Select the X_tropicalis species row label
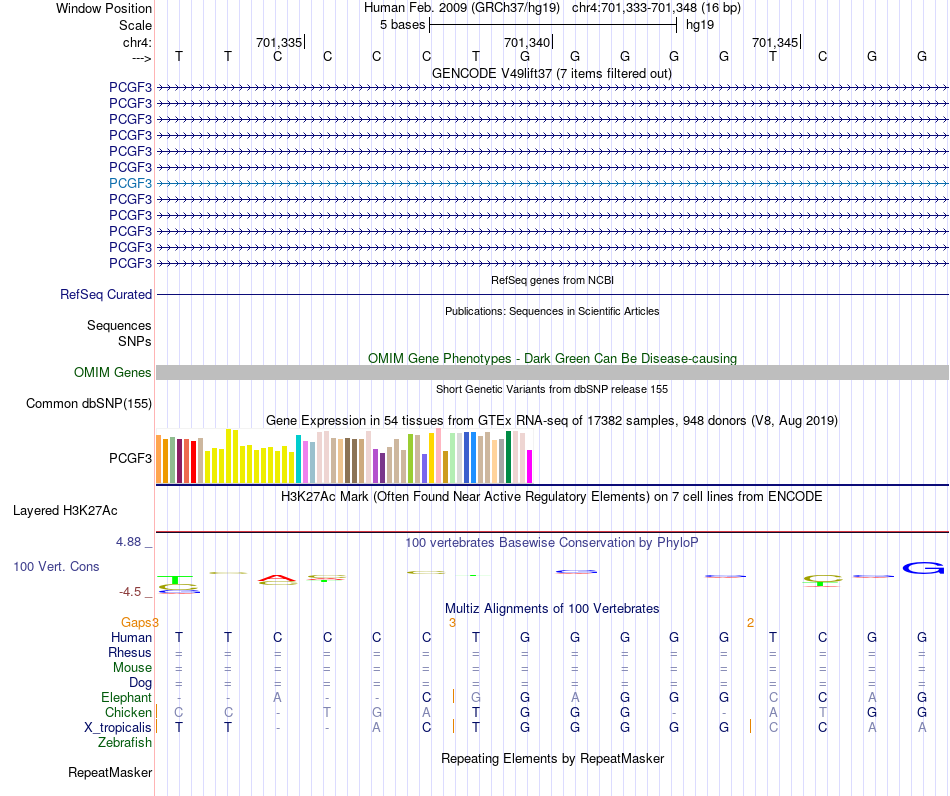Viewport: 950px width, 796px height. pyautogui.click(x=118, y=728)
